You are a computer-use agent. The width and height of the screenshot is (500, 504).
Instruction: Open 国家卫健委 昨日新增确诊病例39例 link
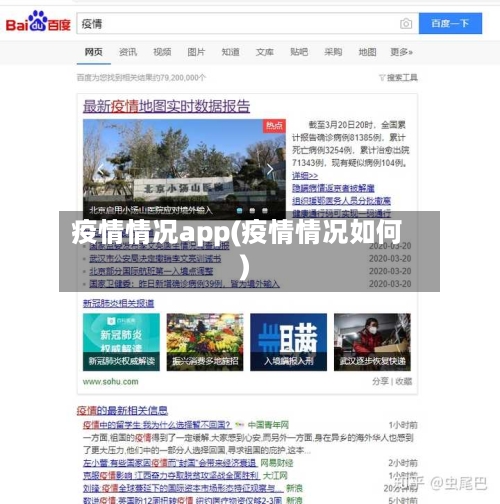coord(184,284)
